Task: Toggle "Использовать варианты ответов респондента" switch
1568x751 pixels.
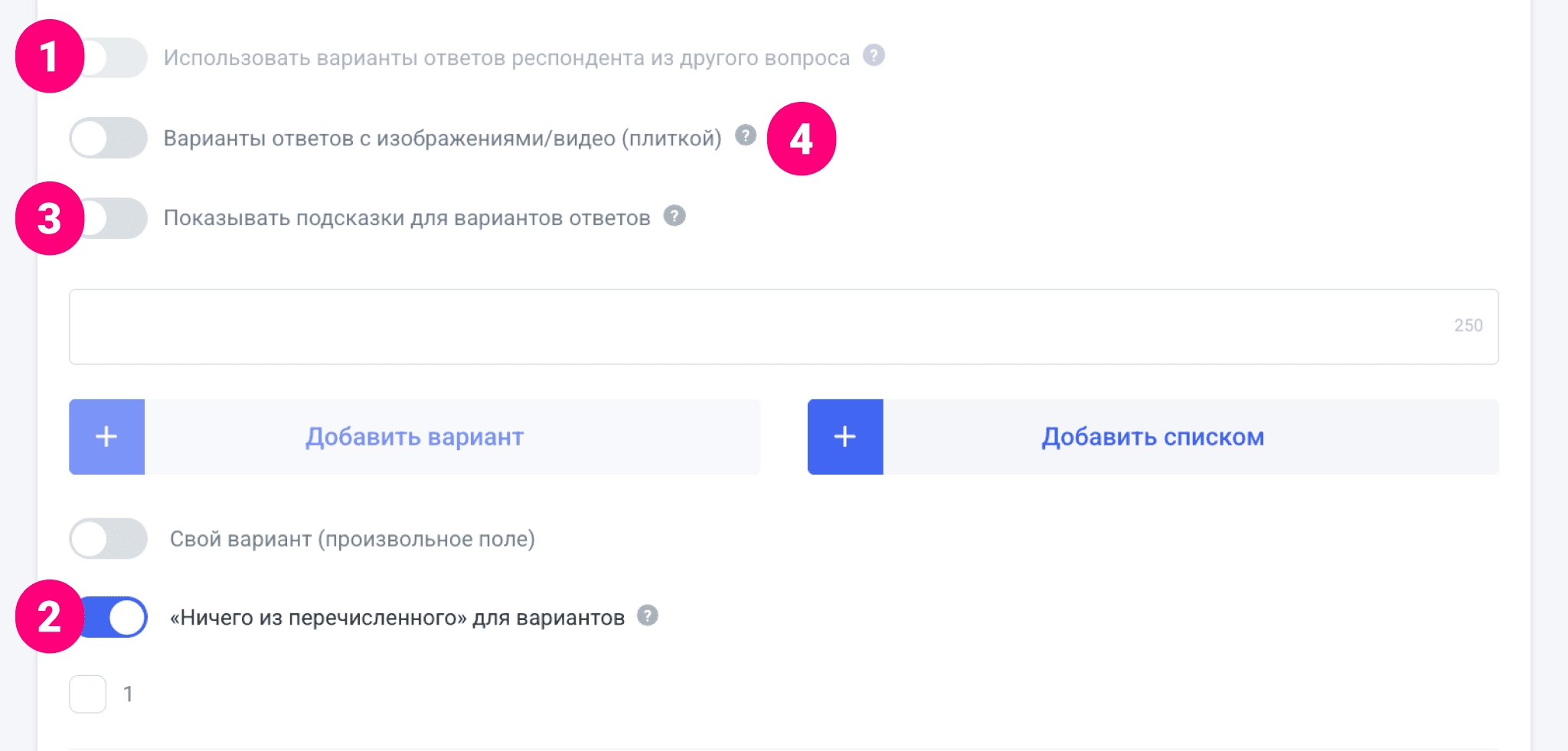Action: (115, 57)
